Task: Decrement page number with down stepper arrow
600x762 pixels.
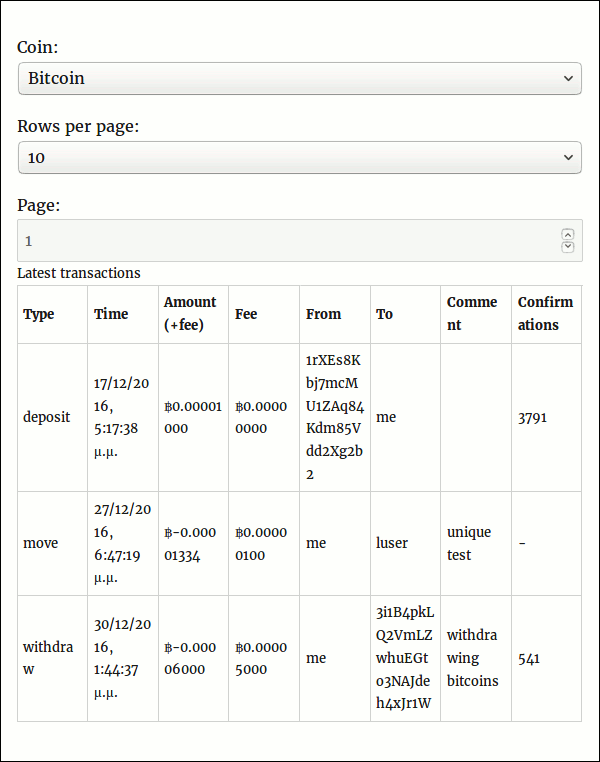Action: tap(568, 247)
